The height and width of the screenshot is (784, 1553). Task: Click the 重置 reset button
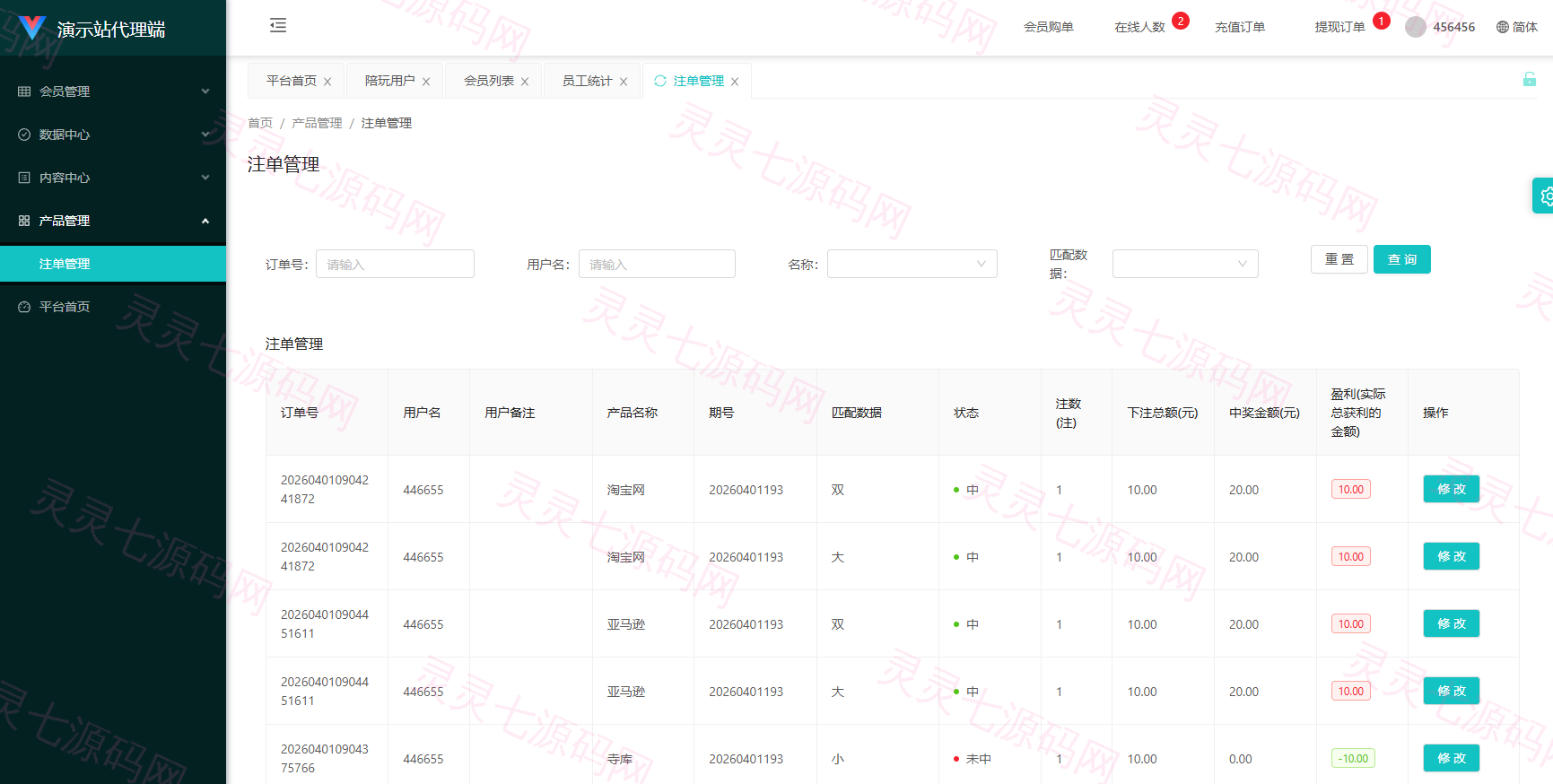[1339, 259]
